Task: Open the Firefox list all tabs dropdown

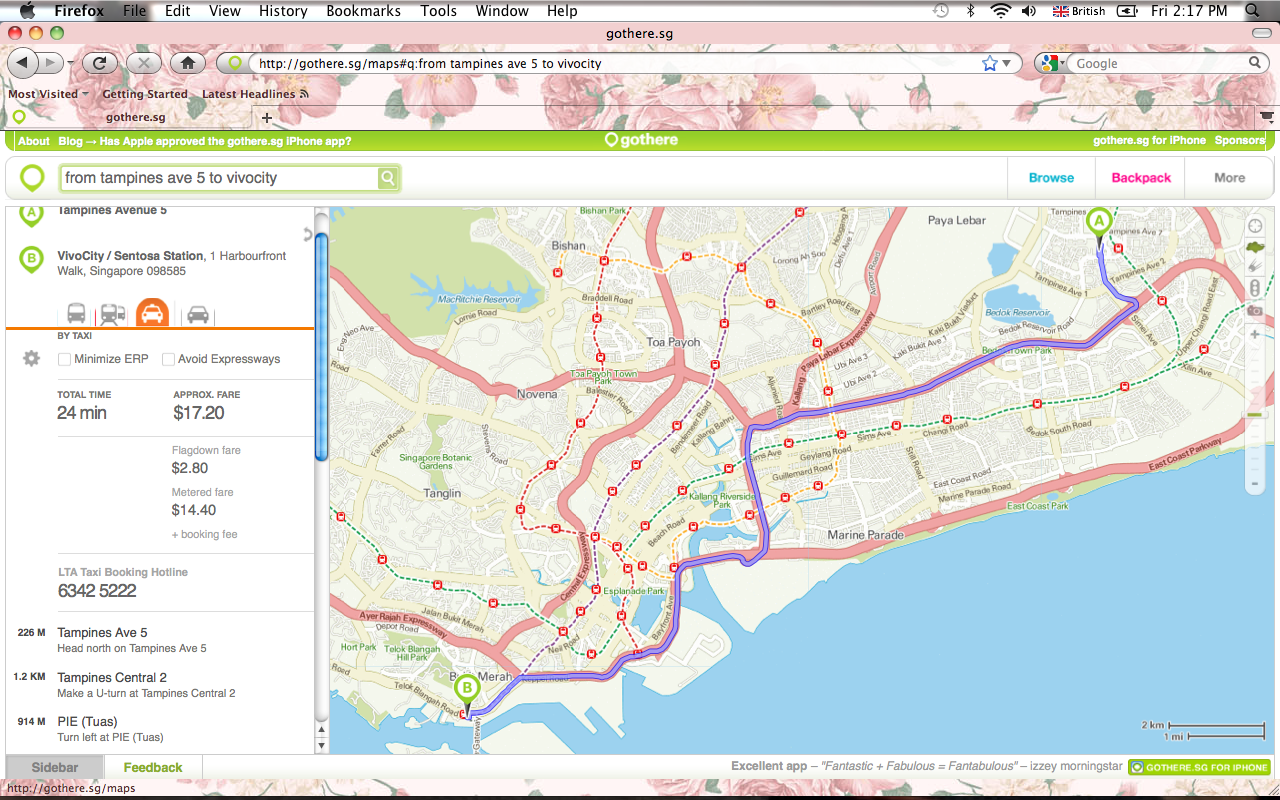Action: point(1267,117)
